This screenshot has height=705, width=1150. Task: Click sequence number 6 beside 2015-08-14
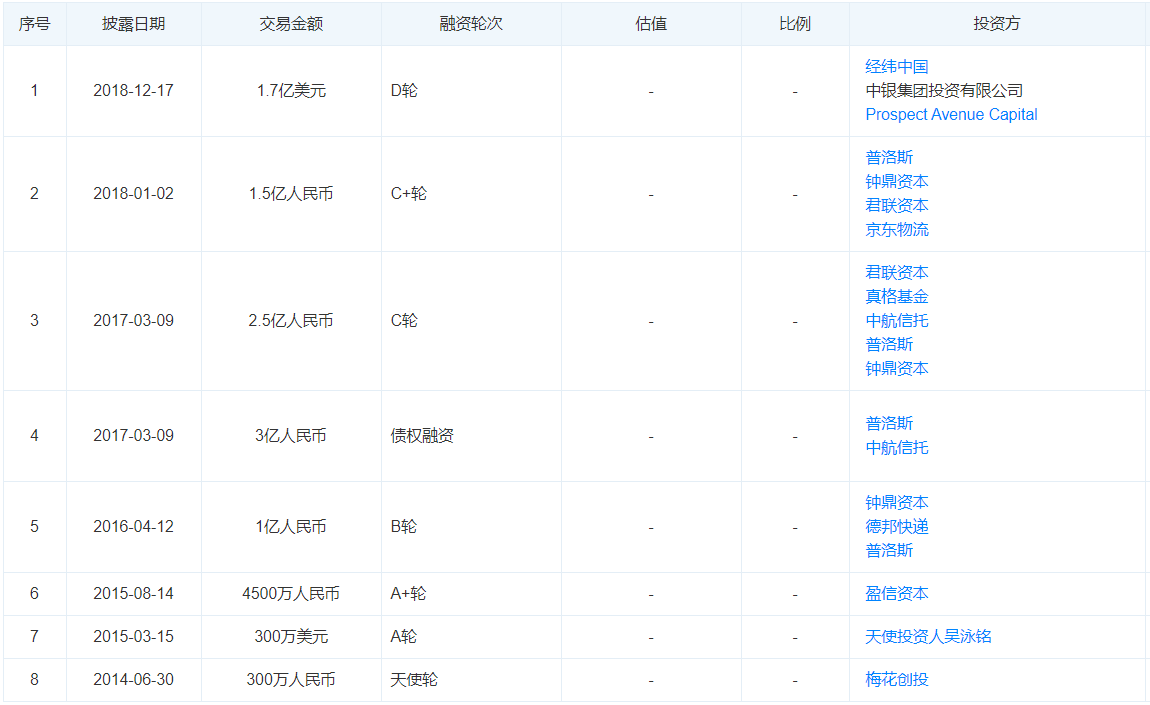click(34, 594)
